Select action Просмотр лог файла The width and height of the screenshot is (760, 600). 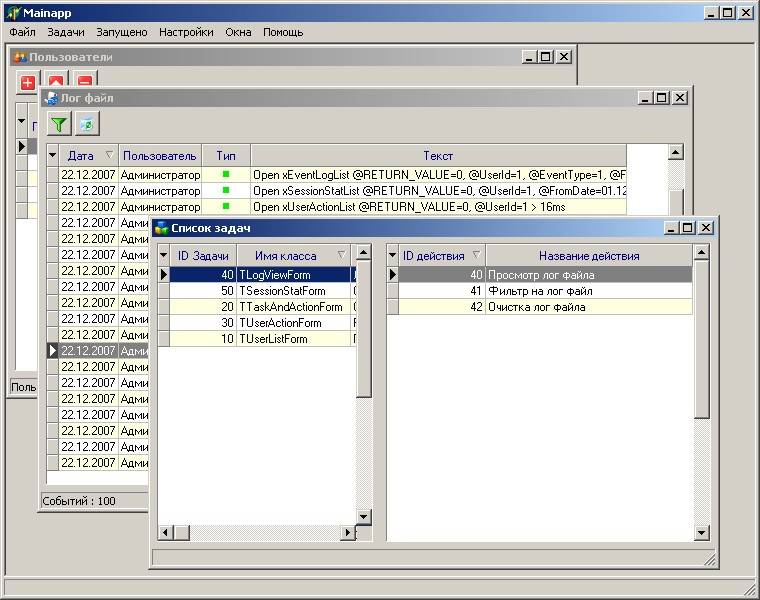[x=540, y=275]
